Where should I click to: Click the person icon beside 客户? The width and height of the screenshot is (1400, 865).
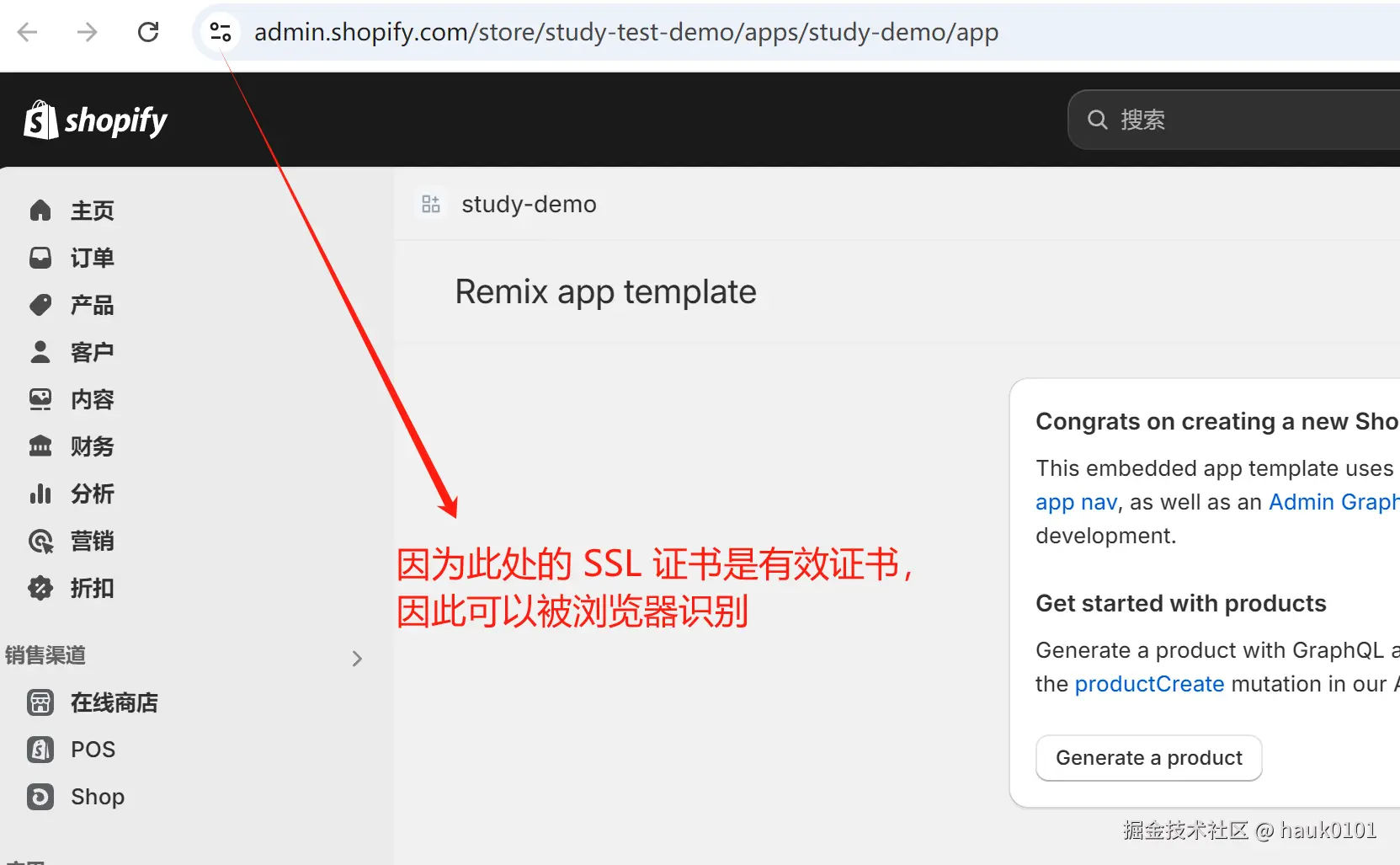point(40,352)
